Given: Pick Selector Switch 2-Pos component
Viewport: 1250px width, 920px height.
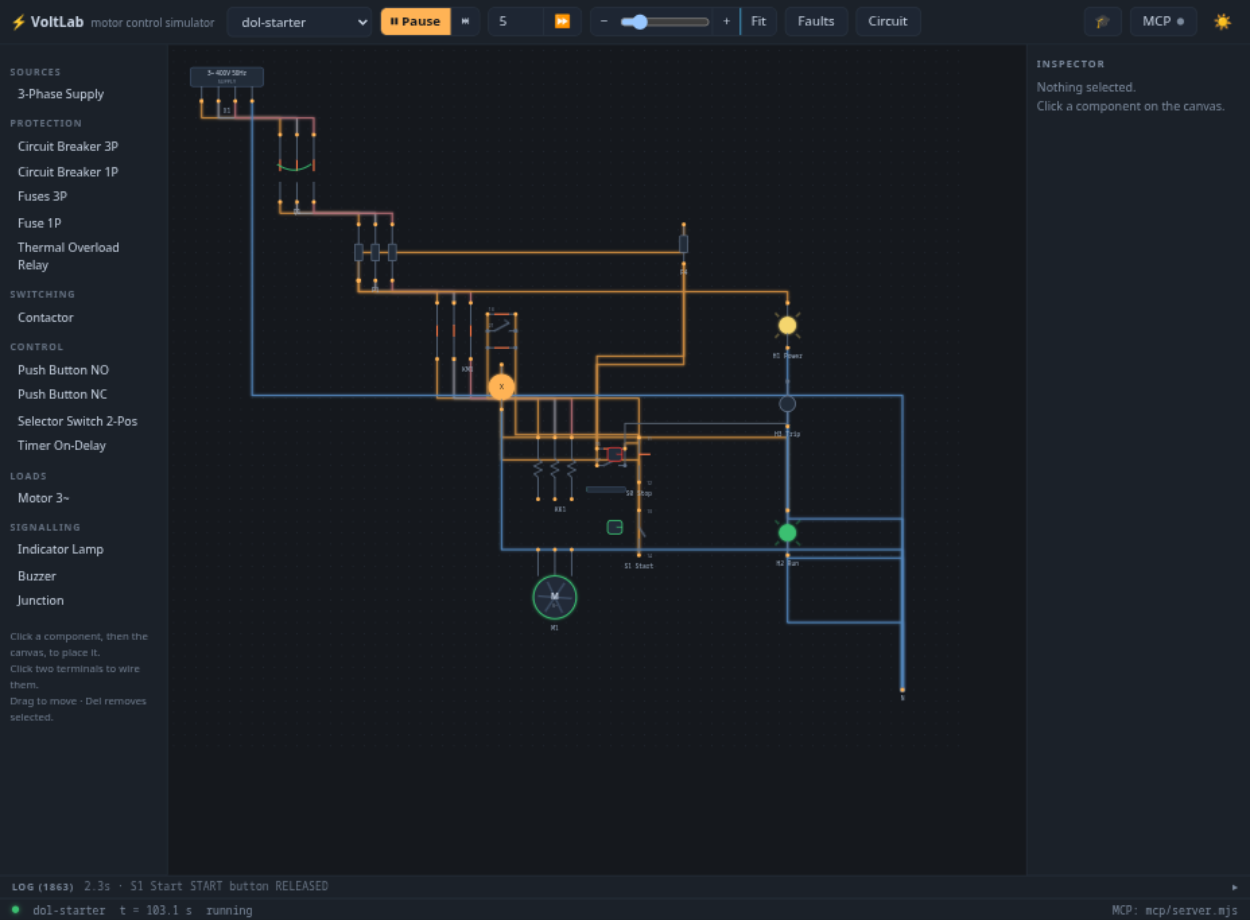Looking at the screenshot, I should point(77,421).
